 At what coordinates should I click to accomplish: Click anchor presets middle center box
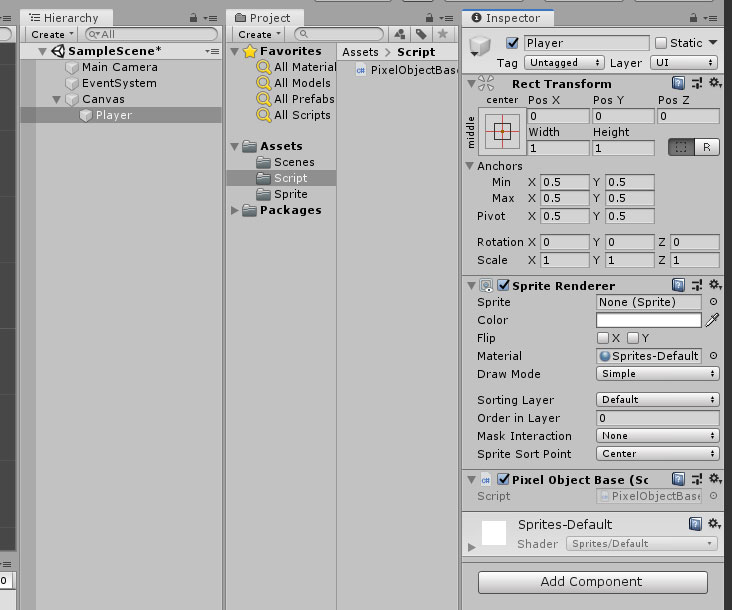point(502,131)
